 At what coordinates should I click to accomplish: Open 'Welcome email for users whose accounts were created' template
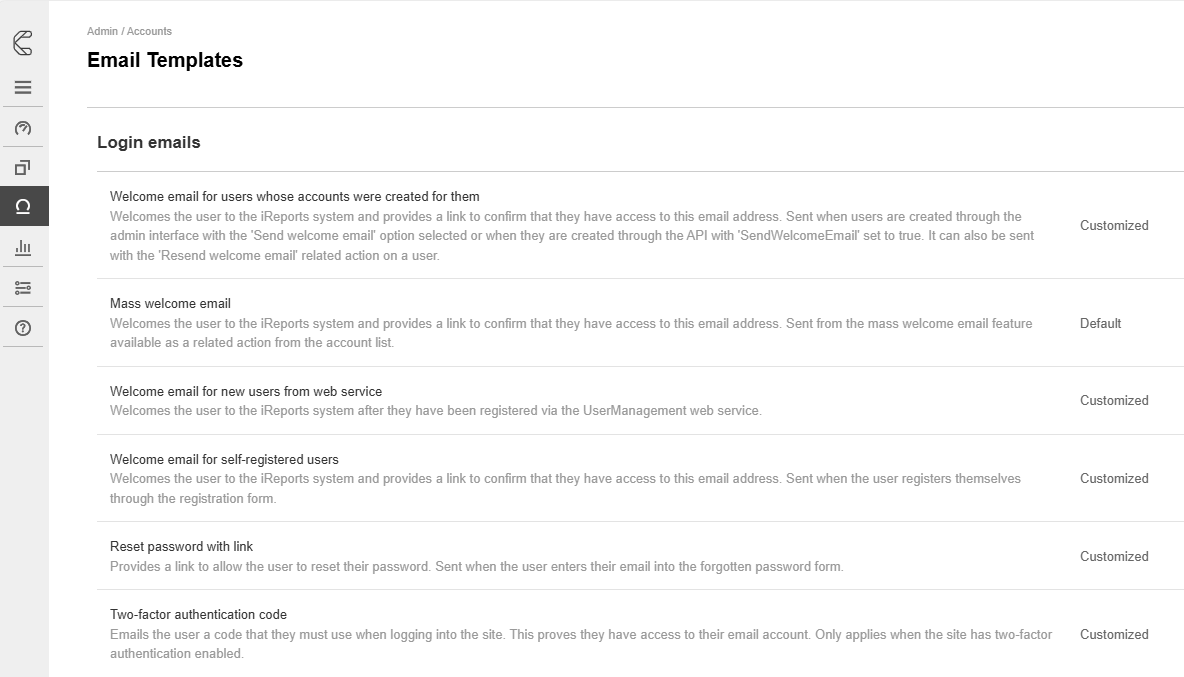click(x=295, y=197)
